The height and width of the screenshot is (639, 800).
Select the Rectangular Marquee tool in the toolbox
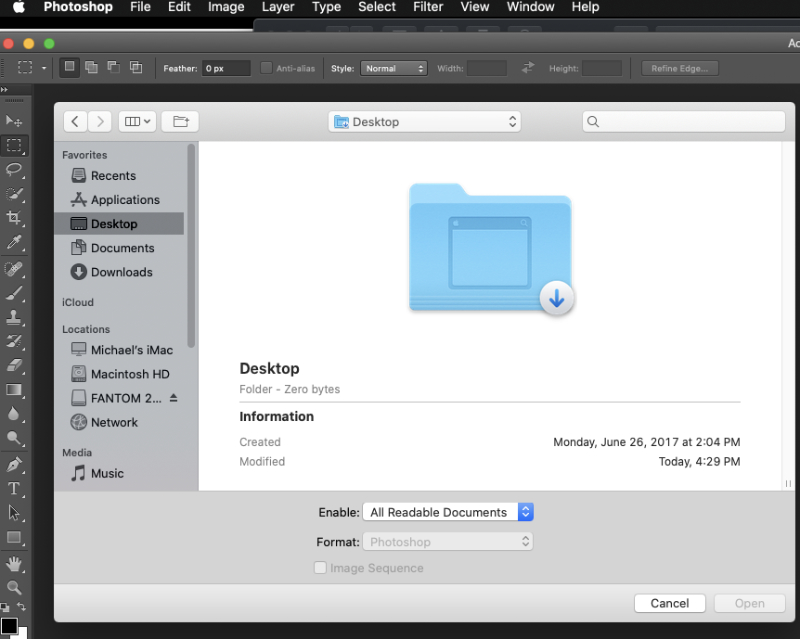pyautogui.click(x=14, y=145)
